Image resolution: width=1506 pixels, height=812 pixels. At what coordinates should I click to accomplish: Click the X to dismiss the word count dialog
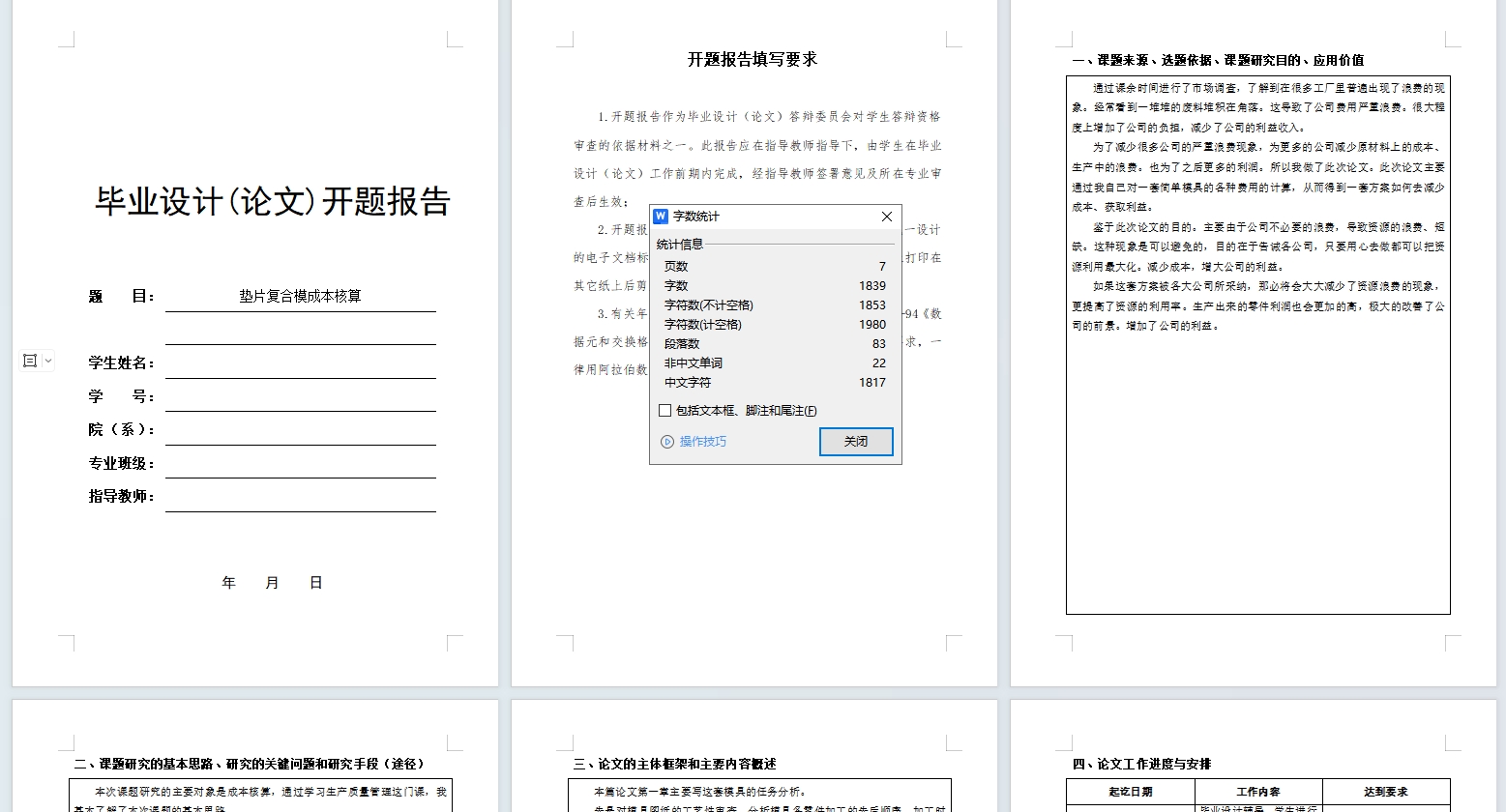pos(886,216)
